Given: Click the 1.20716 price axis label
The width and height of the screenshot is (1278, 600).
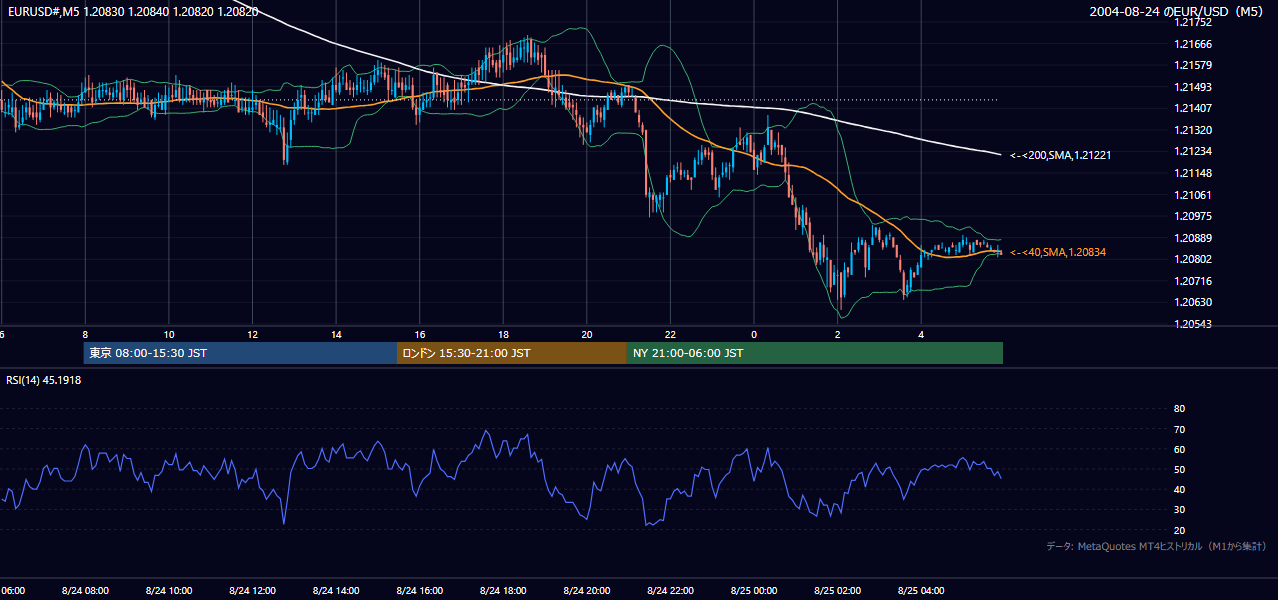Looking at the screenshot, I should 1192,281.
